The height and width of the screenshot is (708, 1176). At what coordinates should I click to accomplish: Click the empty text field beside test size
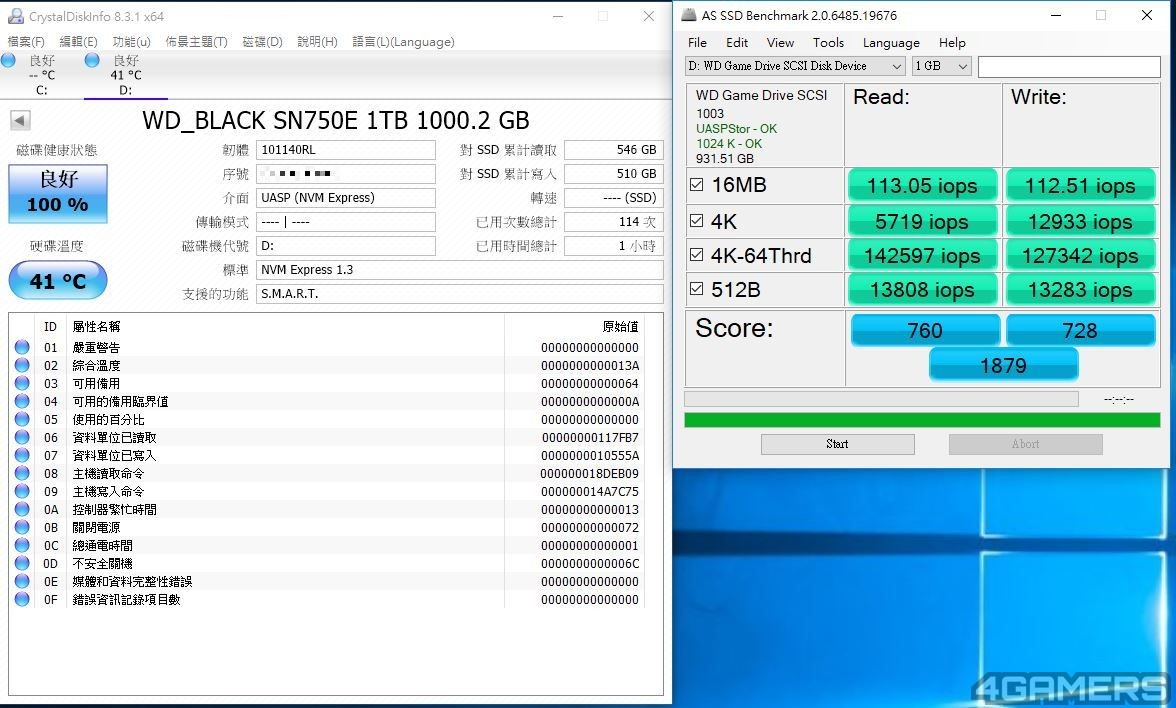click(1069, 66)
